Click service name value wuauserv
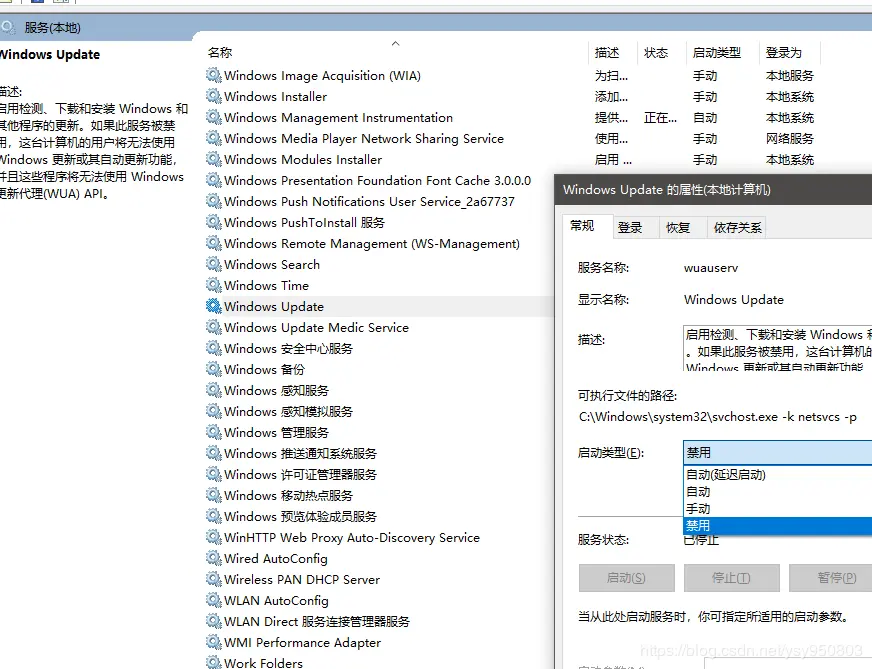 click(x=711, y=267)
